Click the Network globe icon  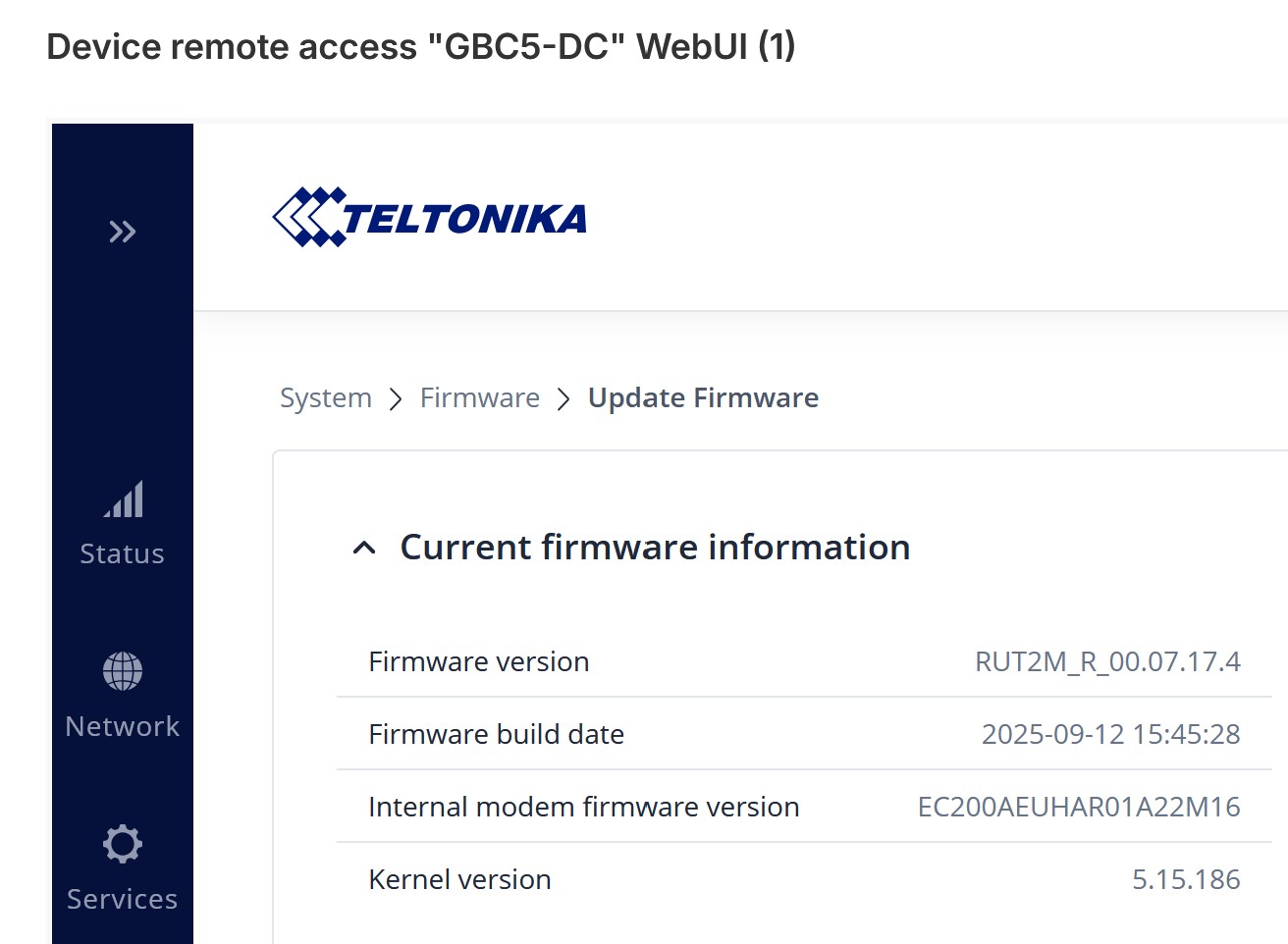[x=123, y=671]
